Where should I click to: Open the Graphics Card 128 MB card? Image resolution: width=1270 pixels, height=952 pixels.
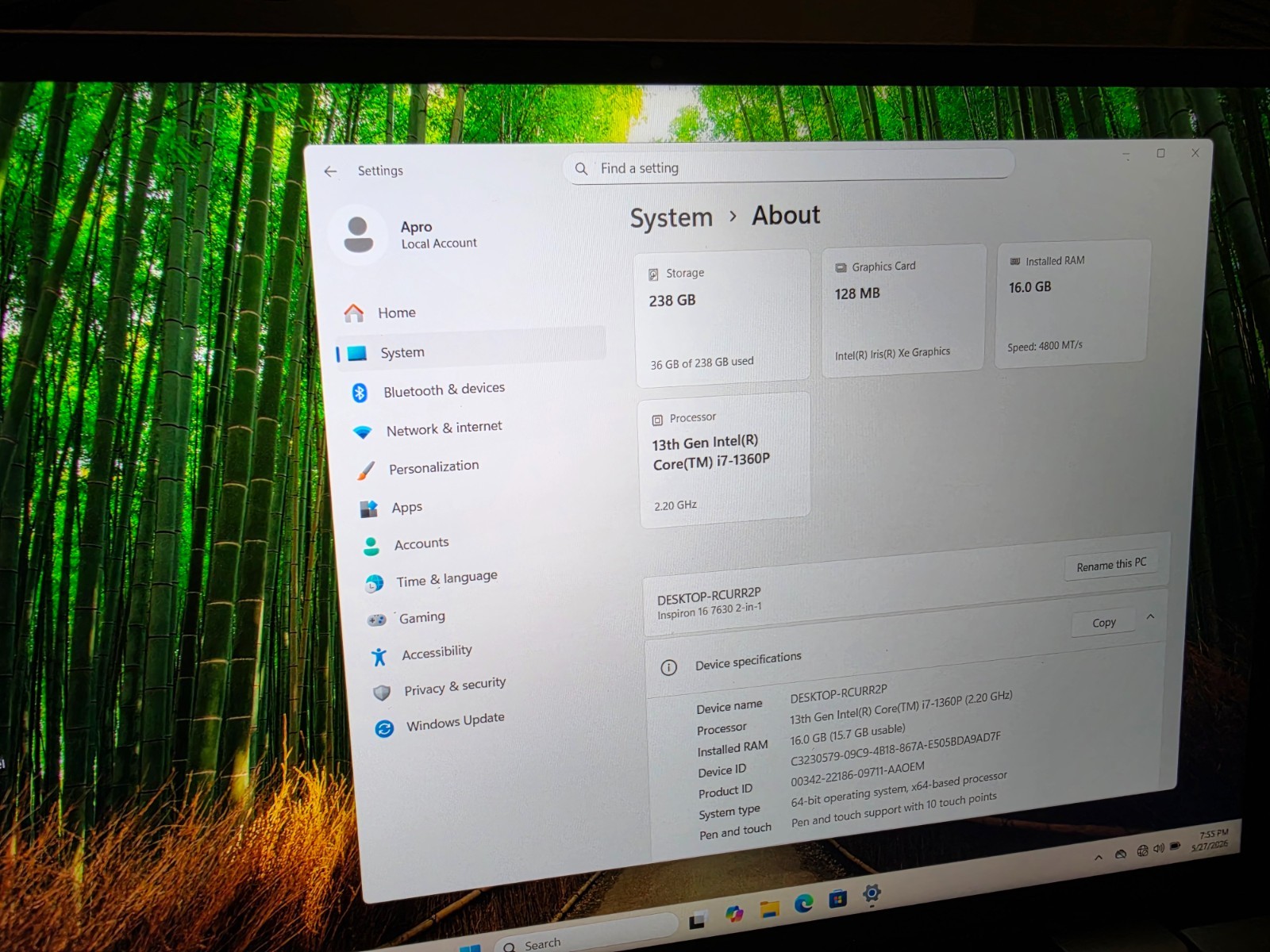pyautogui.click(x=902, y=309)
